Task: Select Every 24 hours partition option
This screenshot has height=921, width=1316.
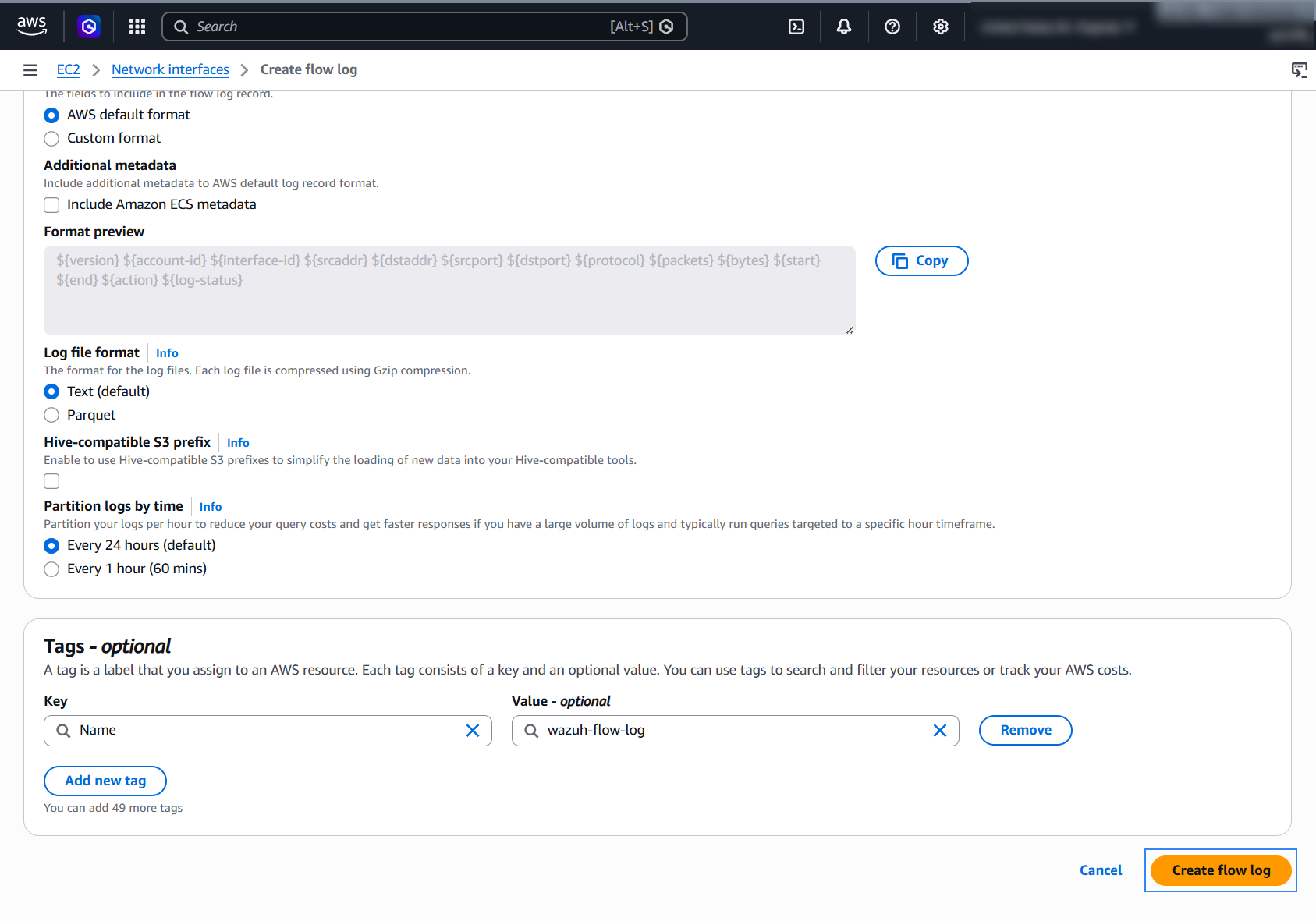Action: [51, 546]
